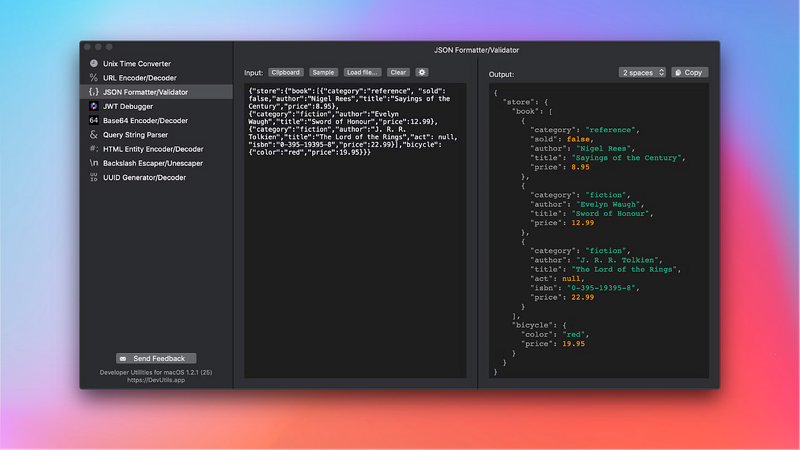
Task: Click the URL Encoder percent icon
Action: pyautogui.click(x=94, y=78)
